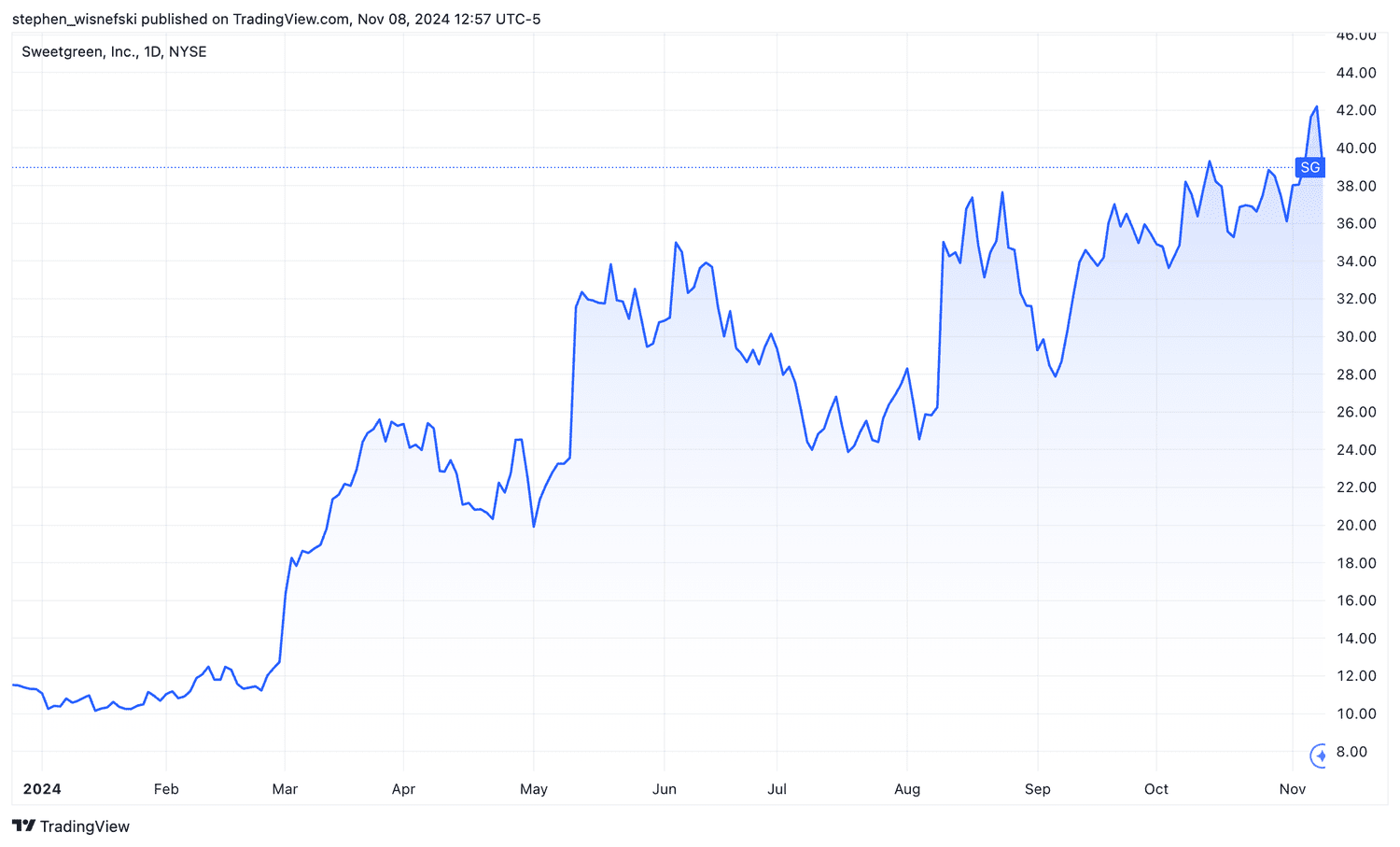1400x847 pixels.
Task: Click the Sep axis label
Action: 1037,789
